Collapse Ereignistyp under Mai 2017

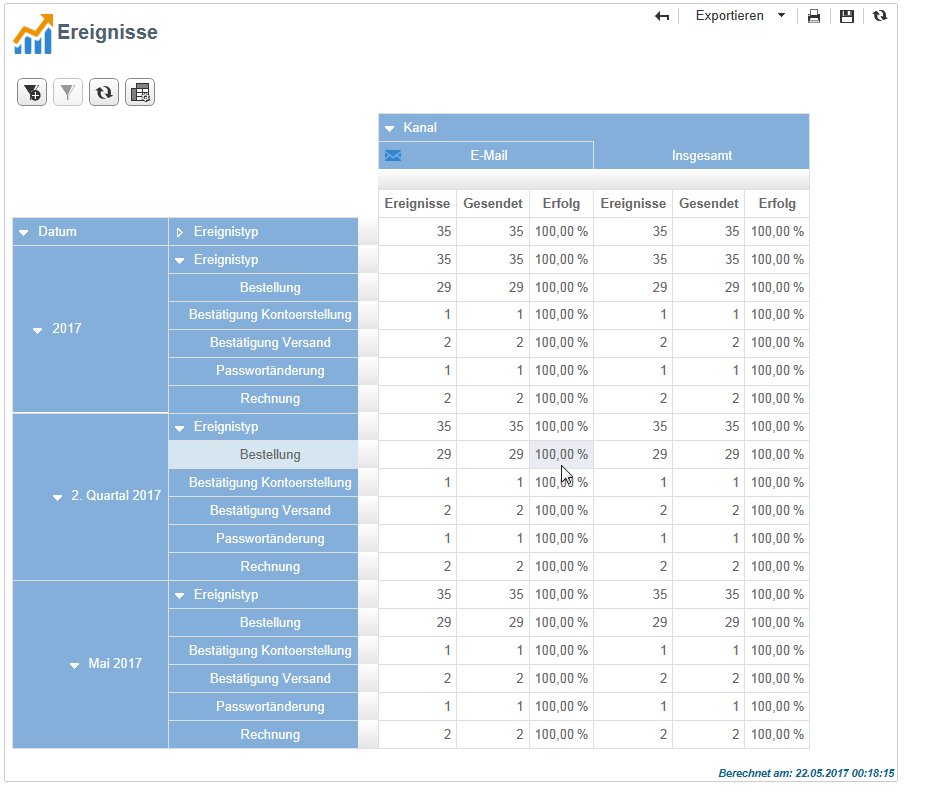coord(180,596)
